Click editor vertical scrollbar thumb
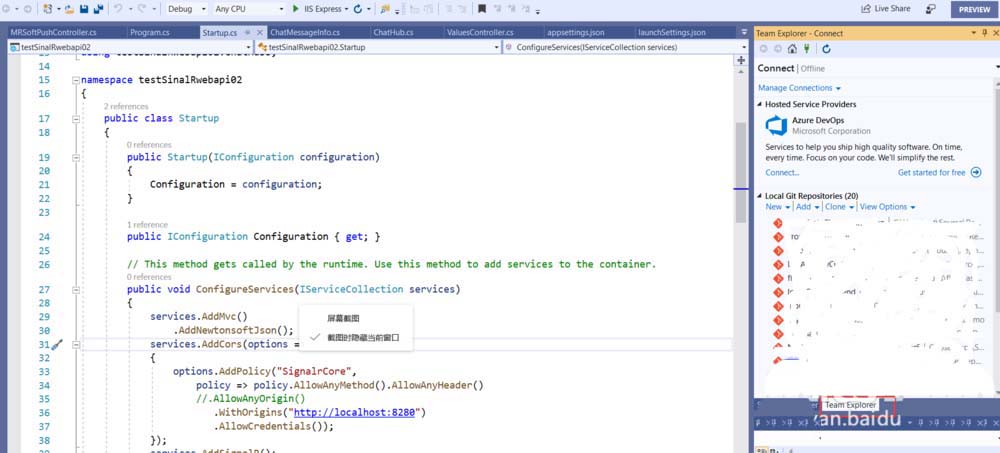Image resolution: width=1000 pixels, height=453 pixels. pos(740,172)
